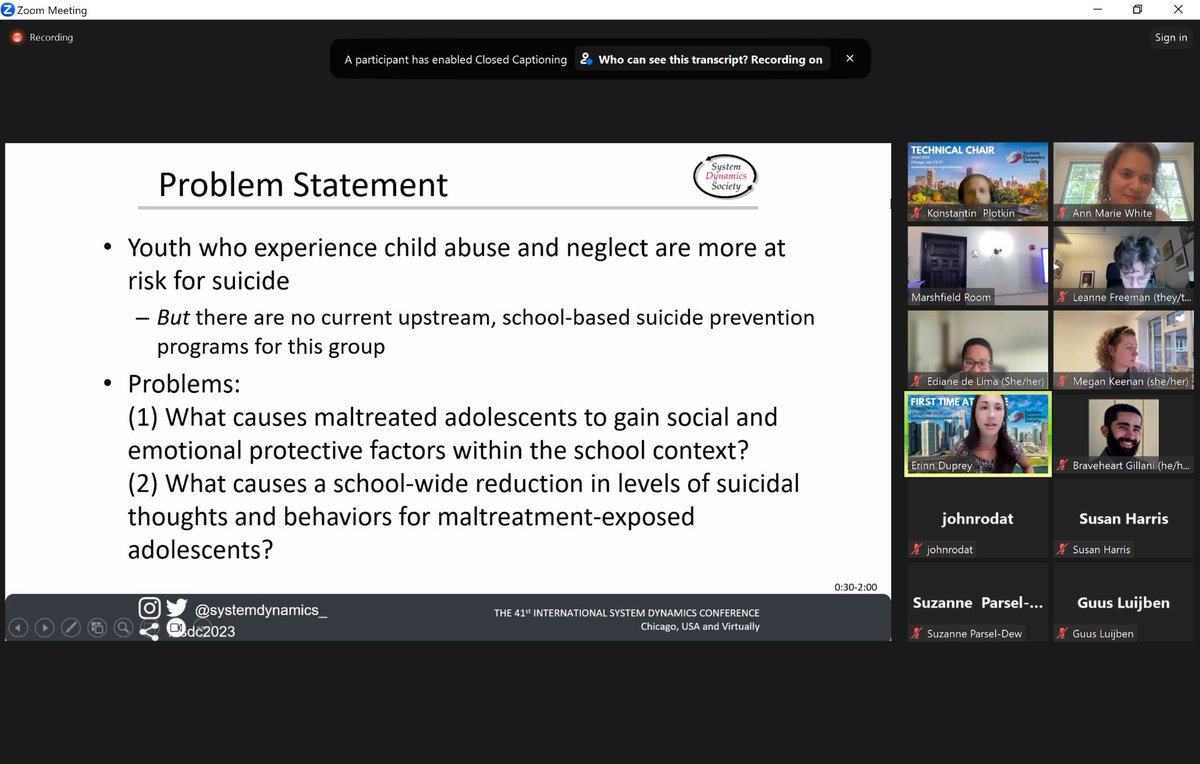Click the Instagram icon in the slide footer
The image size is (1200, 764).
coord(149,608)
